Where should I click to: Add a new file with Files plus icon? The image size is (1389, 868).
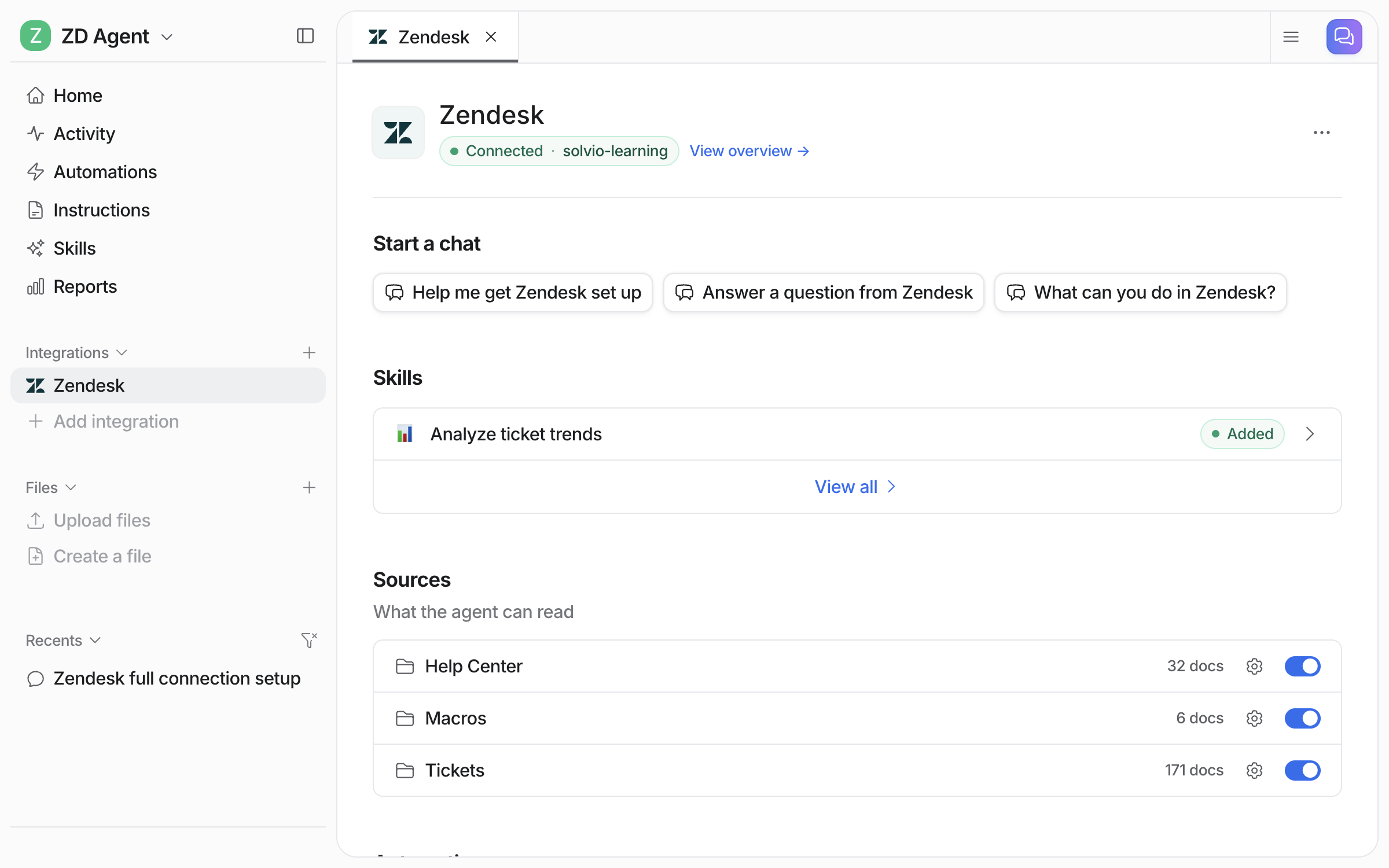(309, 487)
